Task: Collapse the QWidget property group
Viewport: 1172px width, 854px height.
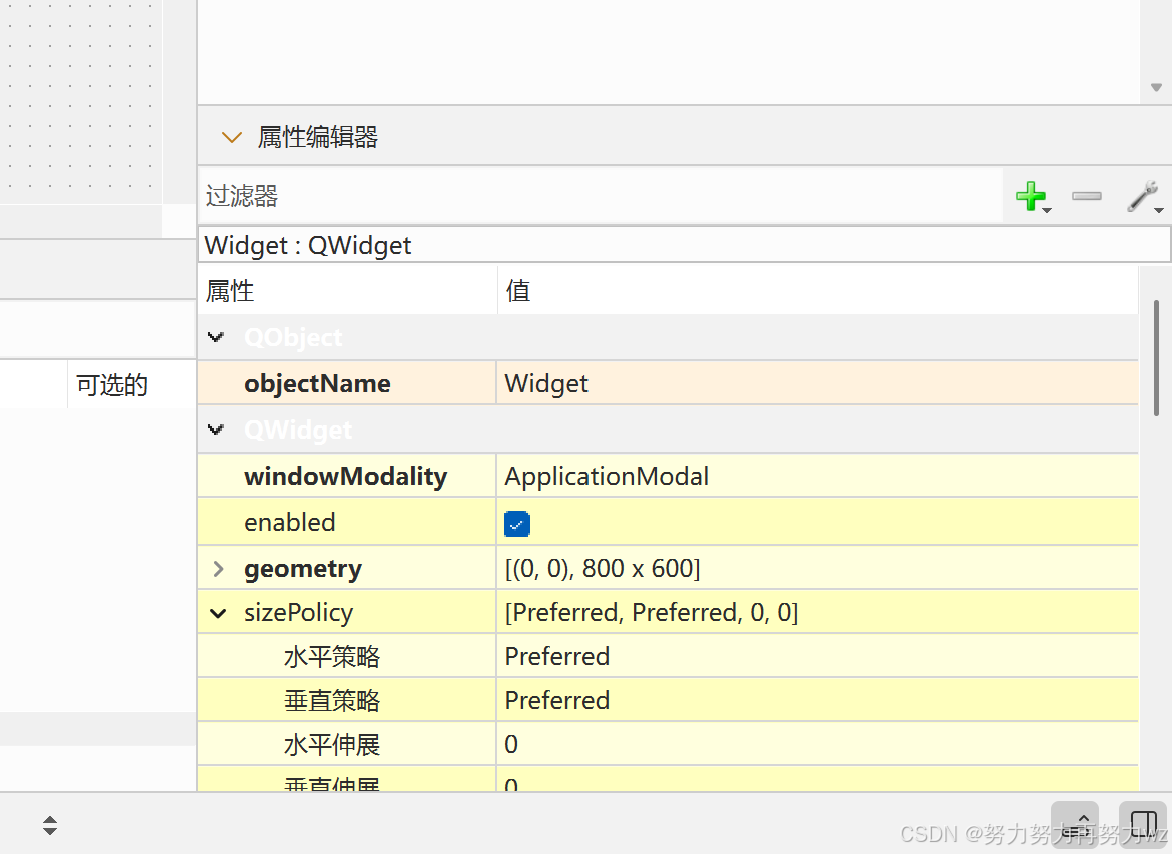Action: (x=216, y=430)
